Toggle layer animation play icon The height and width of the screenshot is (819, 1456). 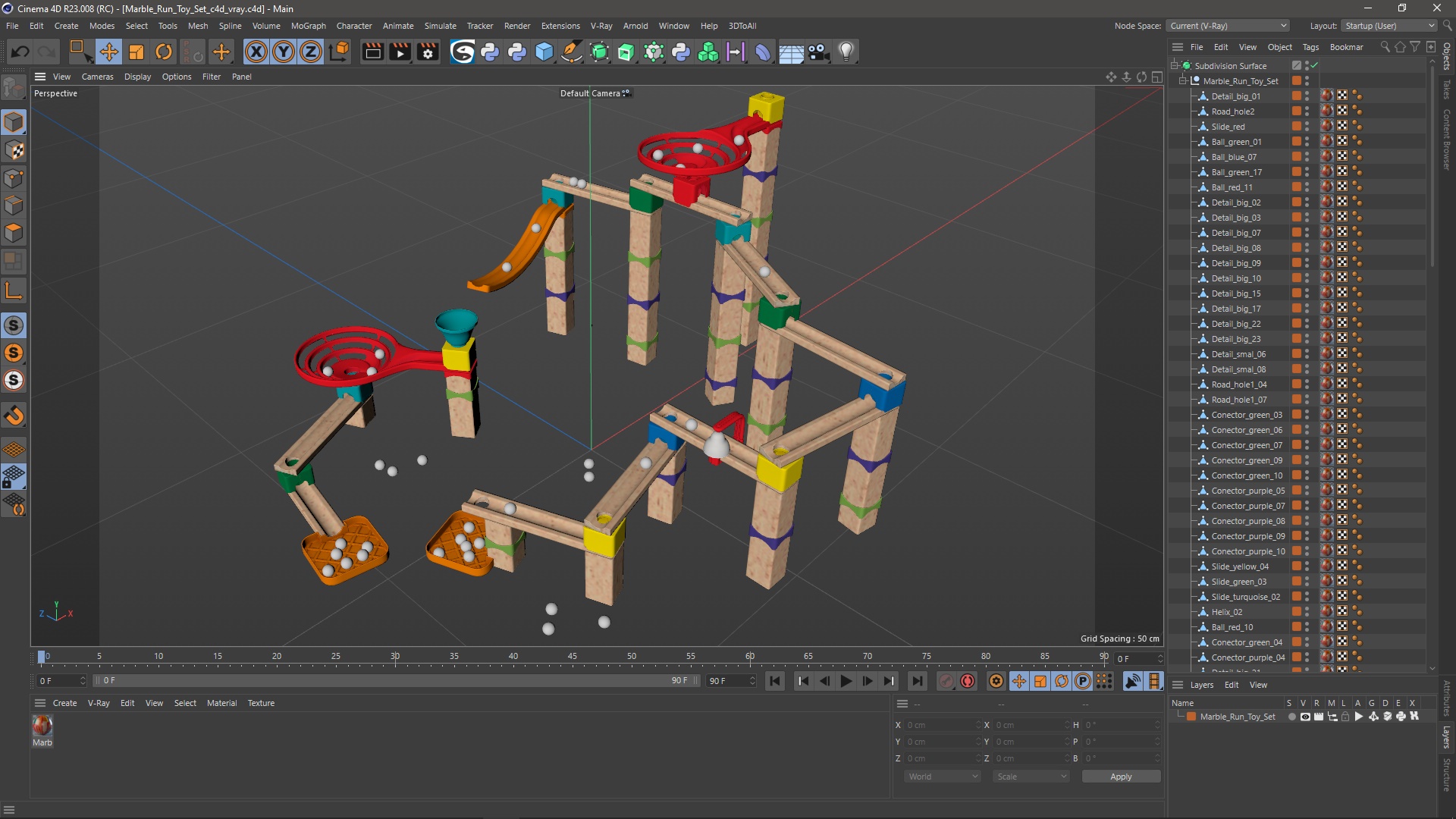click(x=1359, y=717)
